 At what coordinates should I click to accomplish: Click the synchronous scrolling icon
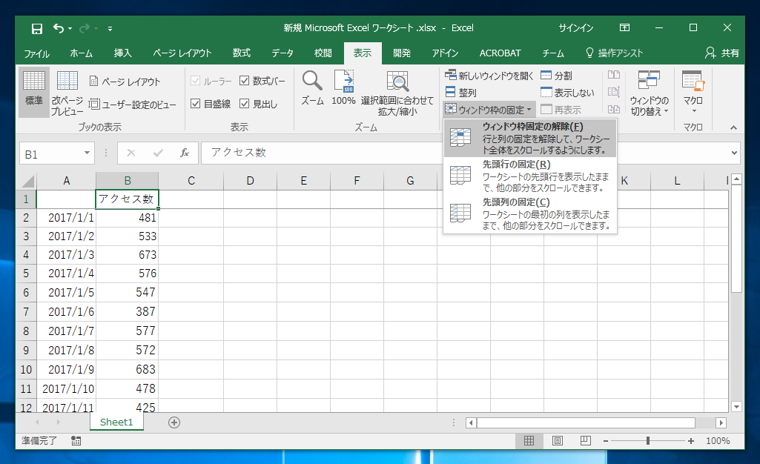coord(614,92)
